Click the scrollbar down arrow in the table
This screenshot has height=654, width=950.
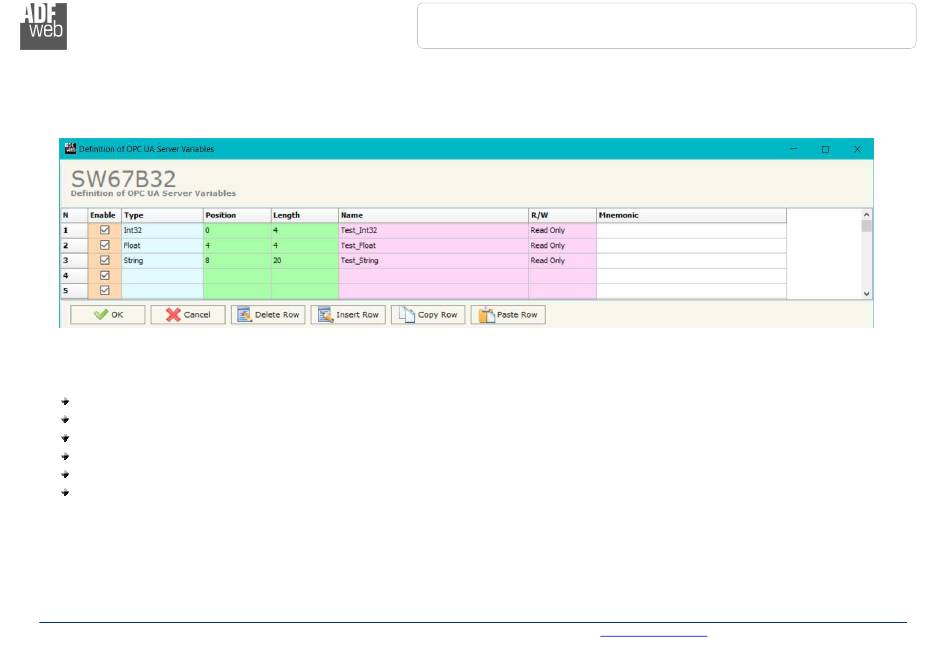click(x=866, y=293)
